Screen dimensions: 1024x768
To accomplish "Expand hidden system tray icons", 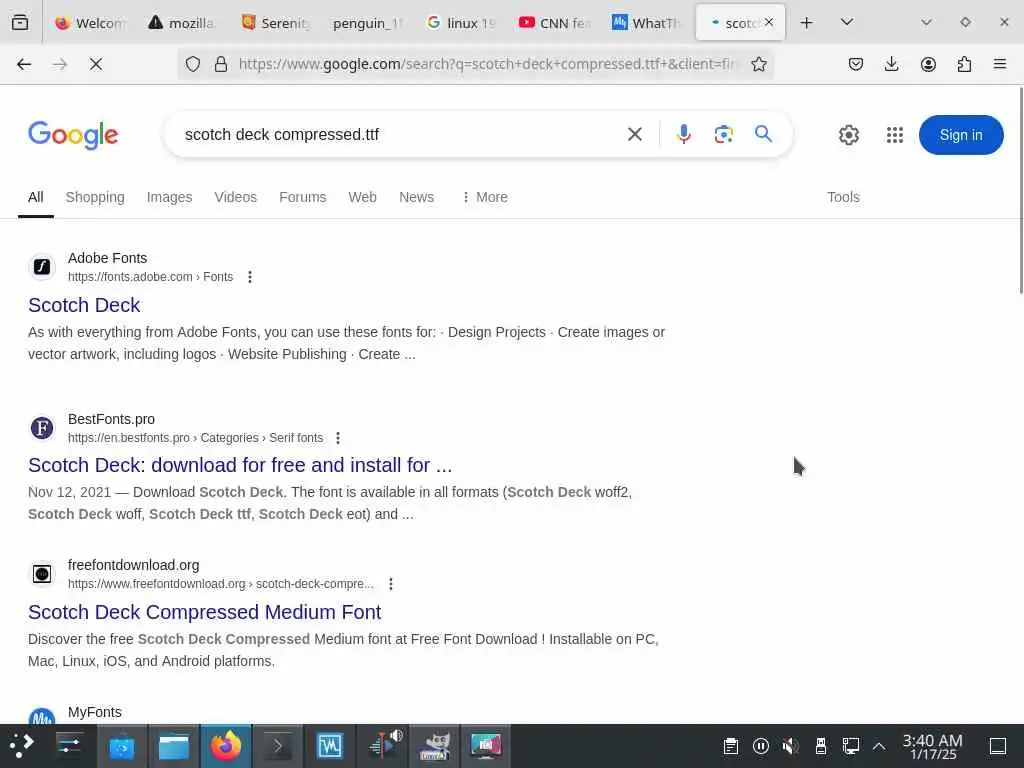I will [x=879, y=746].
